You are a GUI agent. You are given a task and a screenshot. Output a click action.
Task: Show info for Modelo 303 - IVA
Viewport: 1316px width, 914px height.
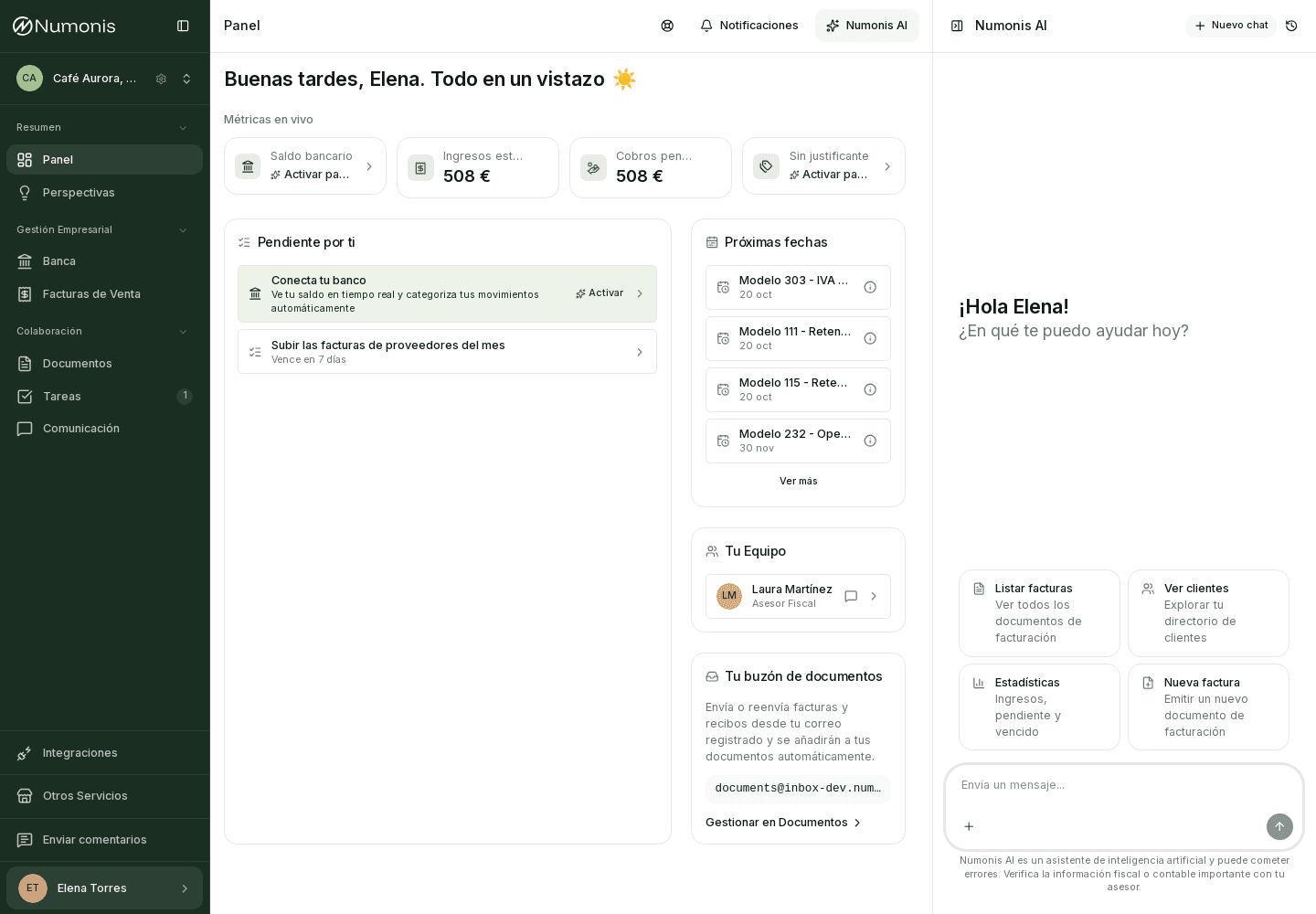coord(870,287)
